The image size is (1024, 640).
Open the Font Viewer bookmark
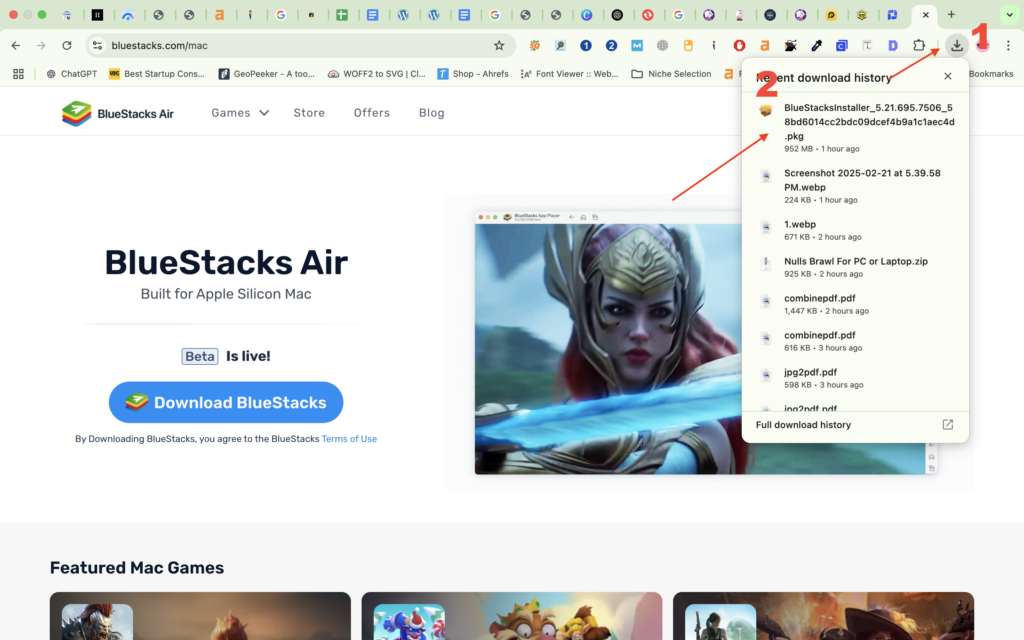569,74
